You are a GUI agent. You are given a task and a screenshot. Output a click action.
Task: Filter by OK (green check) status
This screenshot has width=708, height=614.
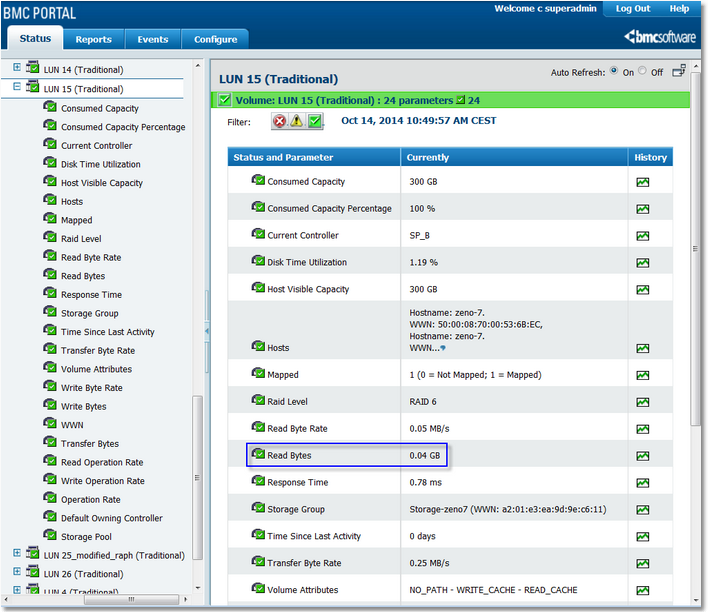click(315, 121)
